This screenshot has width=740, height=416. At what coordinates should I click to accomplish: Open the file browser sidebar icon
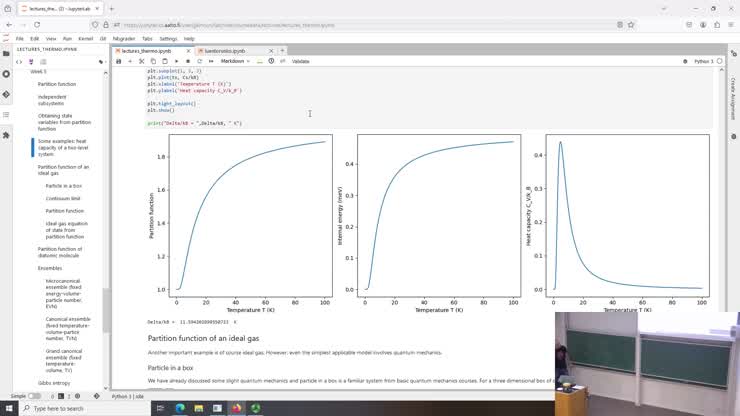tap(5, 52)
